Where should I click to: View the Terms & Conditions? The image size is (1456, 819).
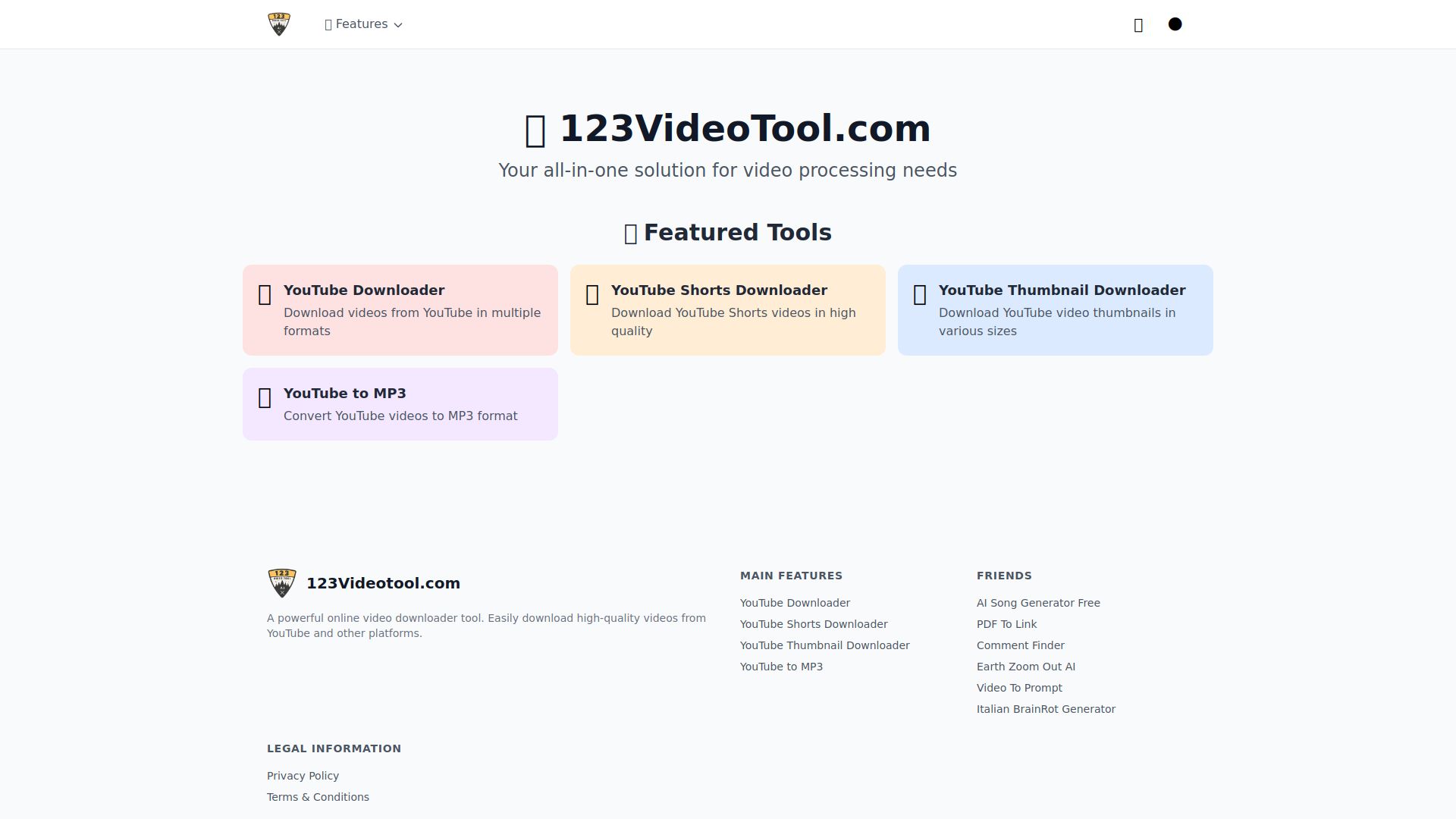click(318, 797)
